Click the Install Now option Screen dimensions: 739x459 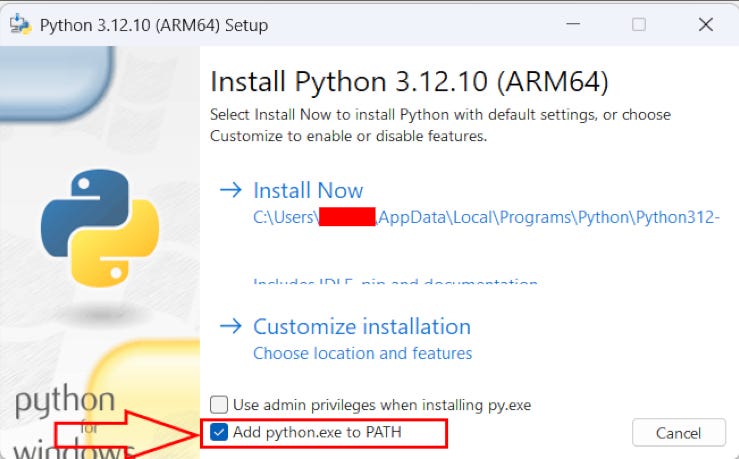(x=308, y=190)
